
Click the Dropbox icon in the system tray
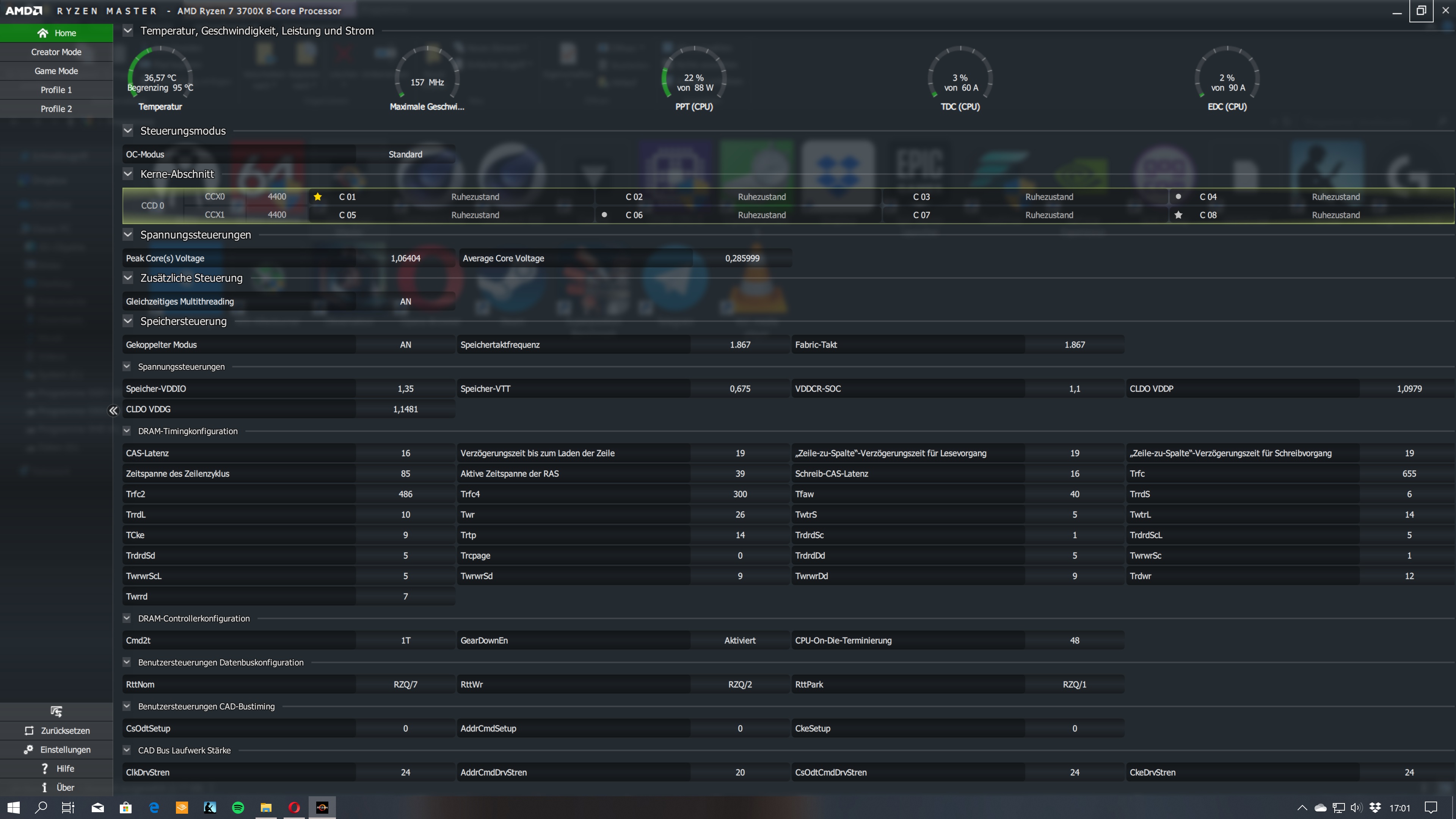tap(1376, 808)
